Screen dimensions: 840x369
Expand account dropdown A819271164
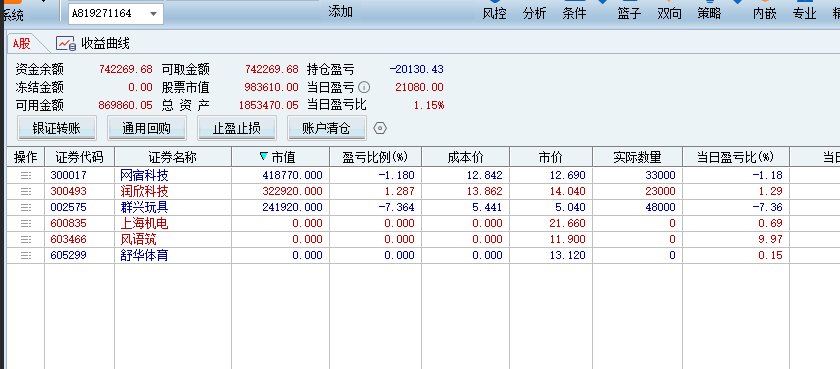[x=154, y=14]
